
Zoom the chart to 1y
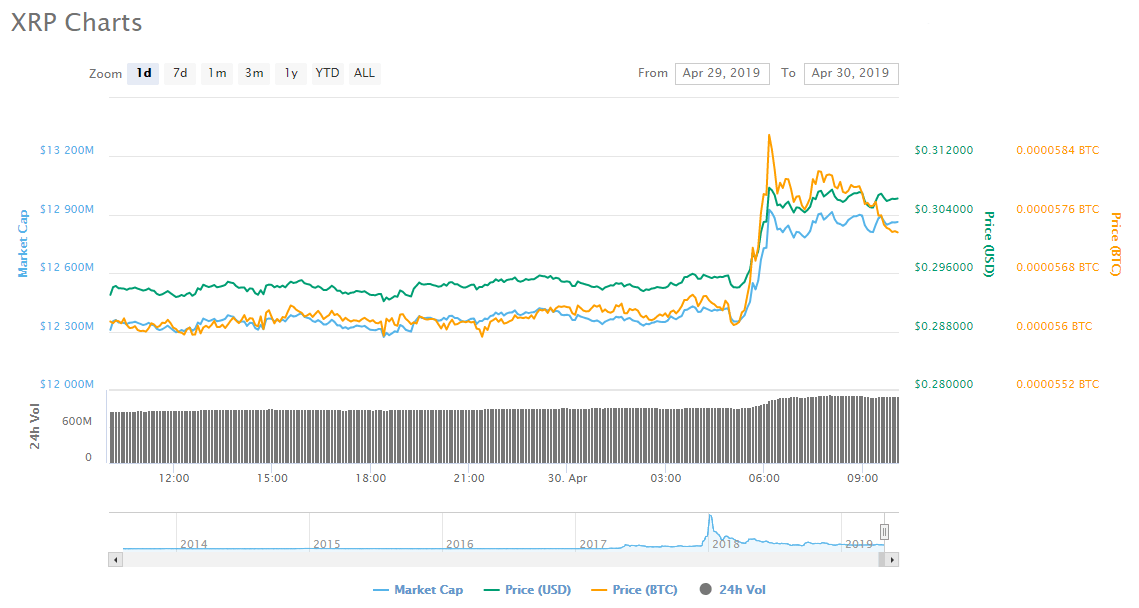(291, 73)
